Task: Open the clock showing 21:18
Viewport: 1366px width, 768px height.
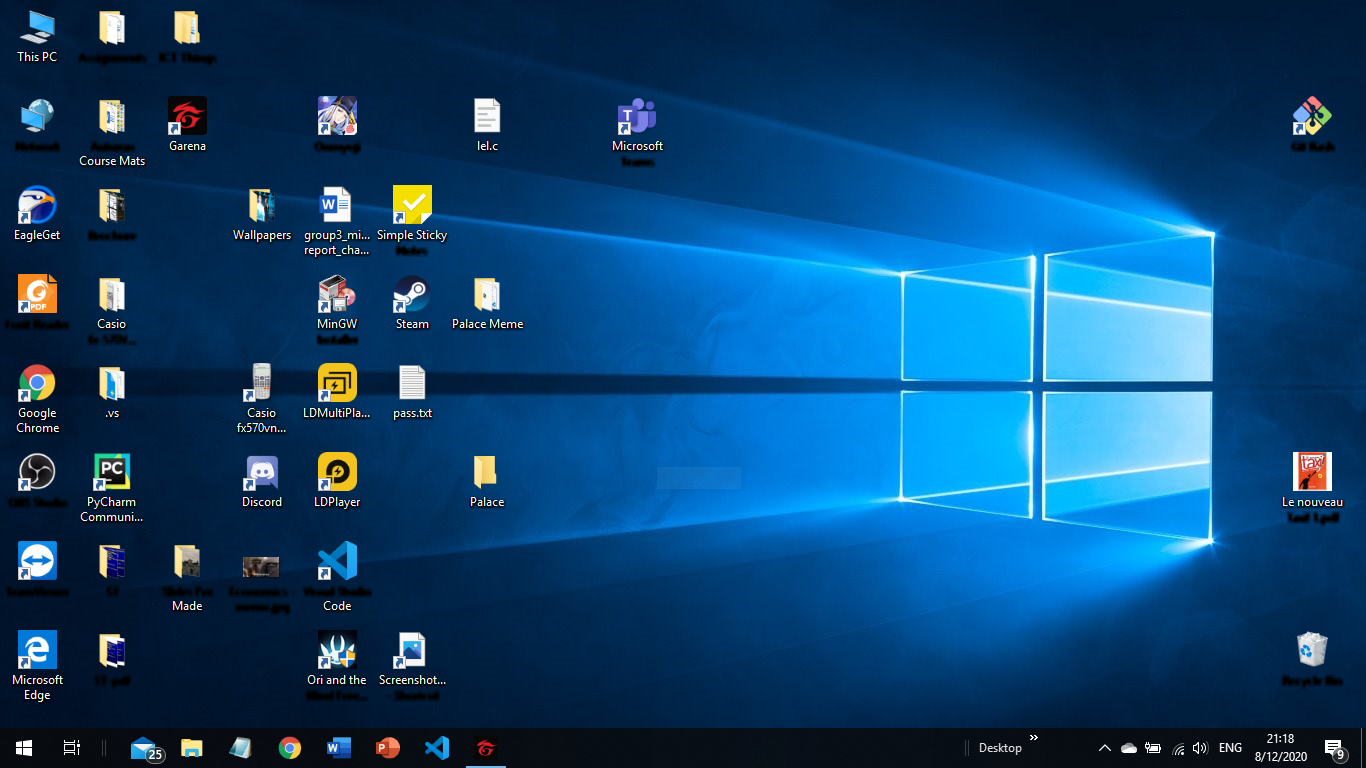Action: [x=1280, y=748]
